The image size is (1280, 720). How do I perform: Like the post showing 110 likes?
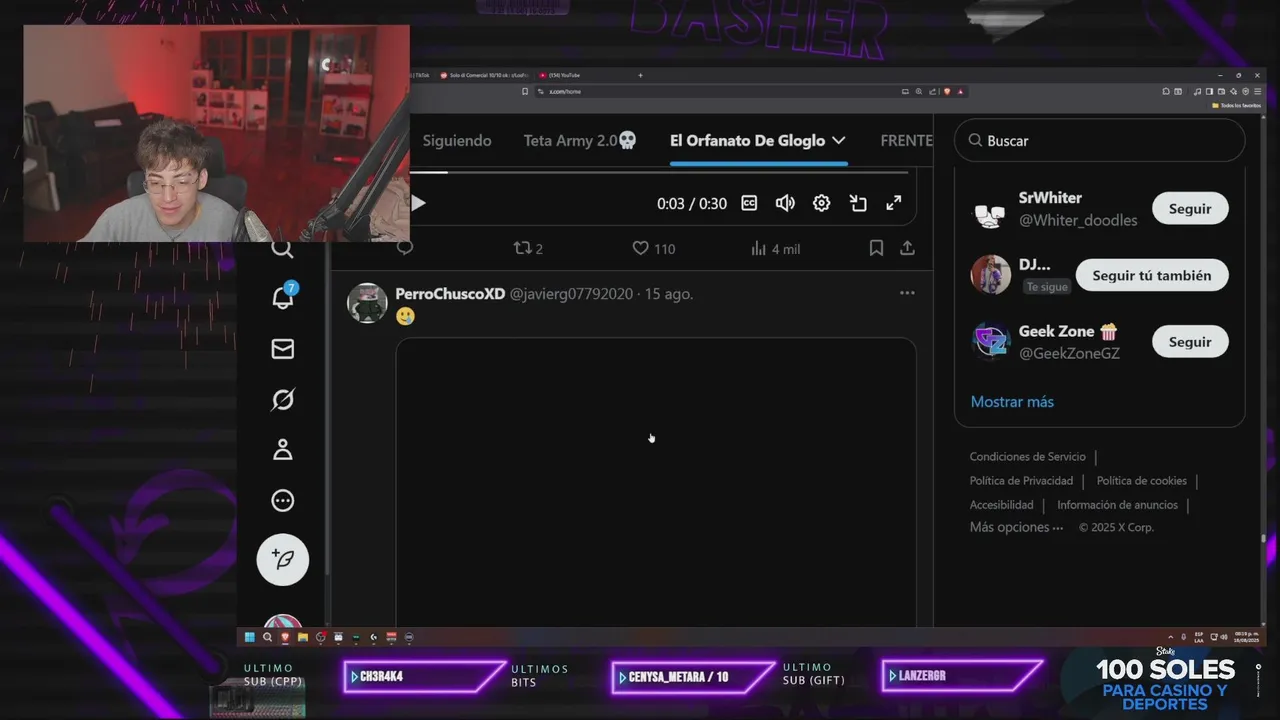[x=654, y=248]
